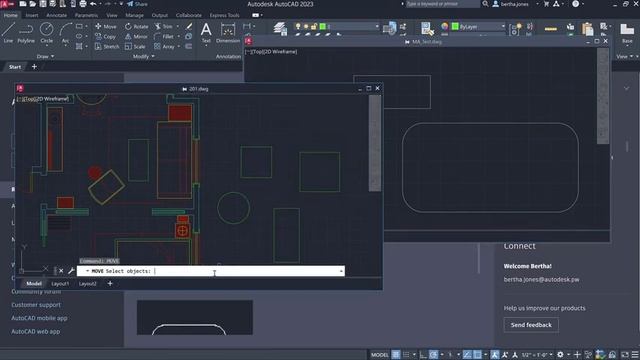Click the Scale command

[x=135, y=47]
